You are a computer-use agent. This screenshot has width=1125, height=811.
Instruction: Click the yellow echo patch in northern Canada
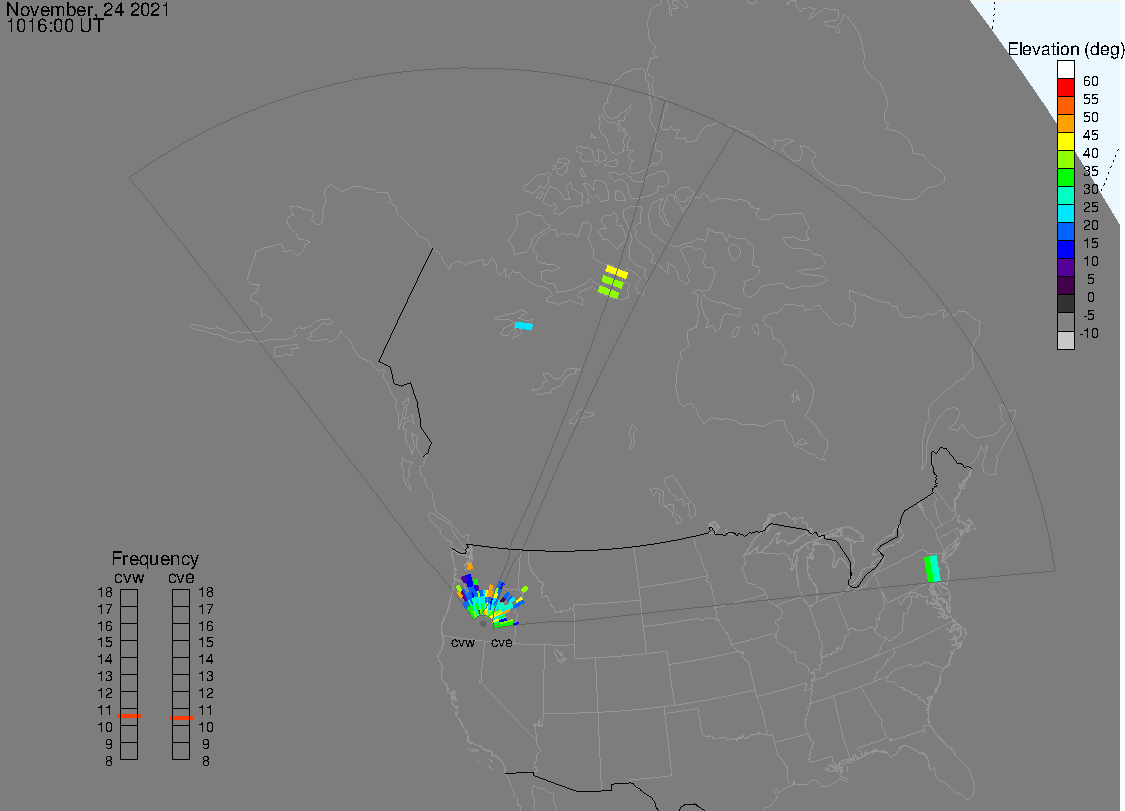point(616,272)
